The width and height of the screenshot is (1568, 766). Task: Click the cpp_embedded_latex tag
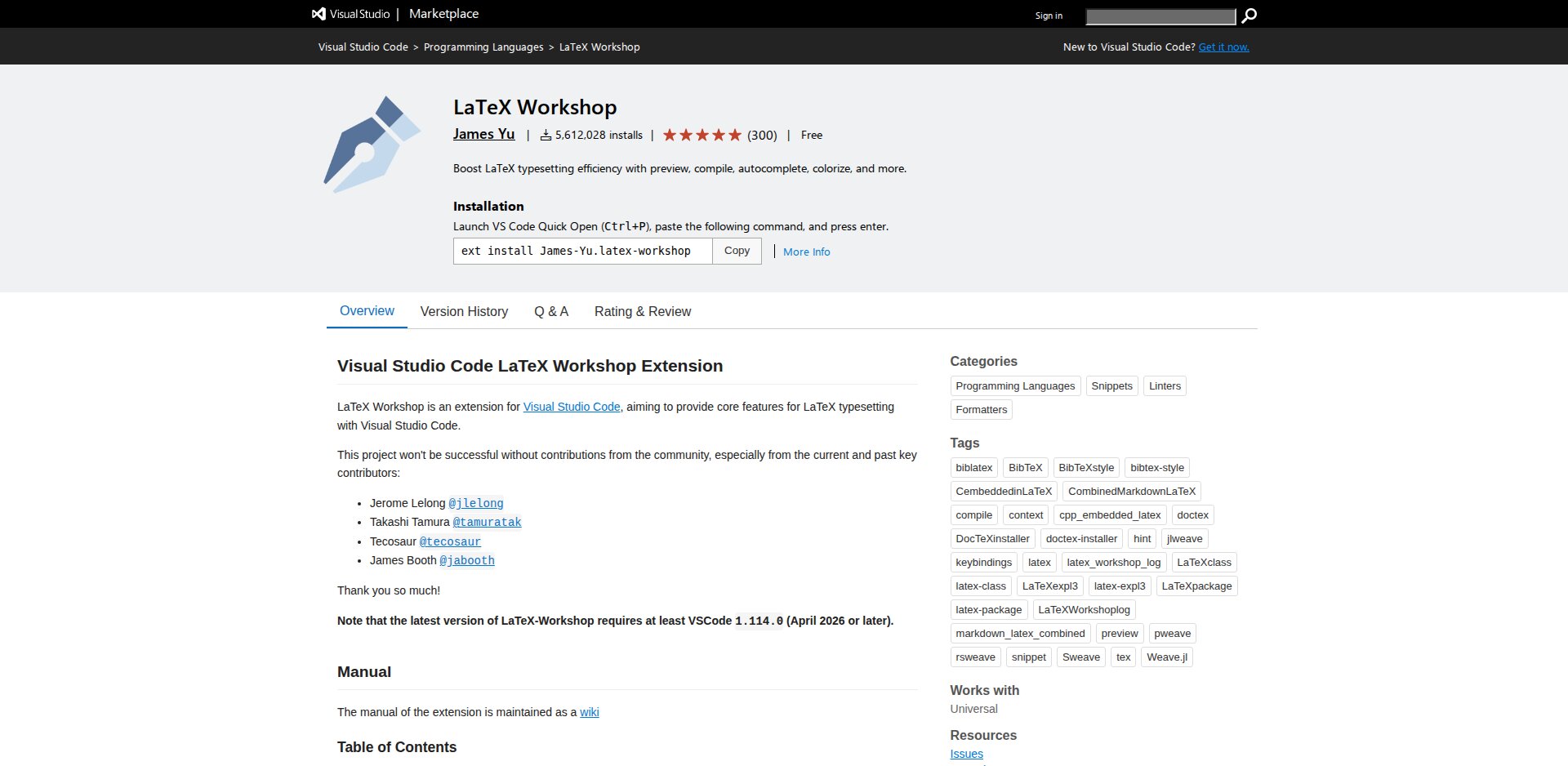[x=1110, y=515]
